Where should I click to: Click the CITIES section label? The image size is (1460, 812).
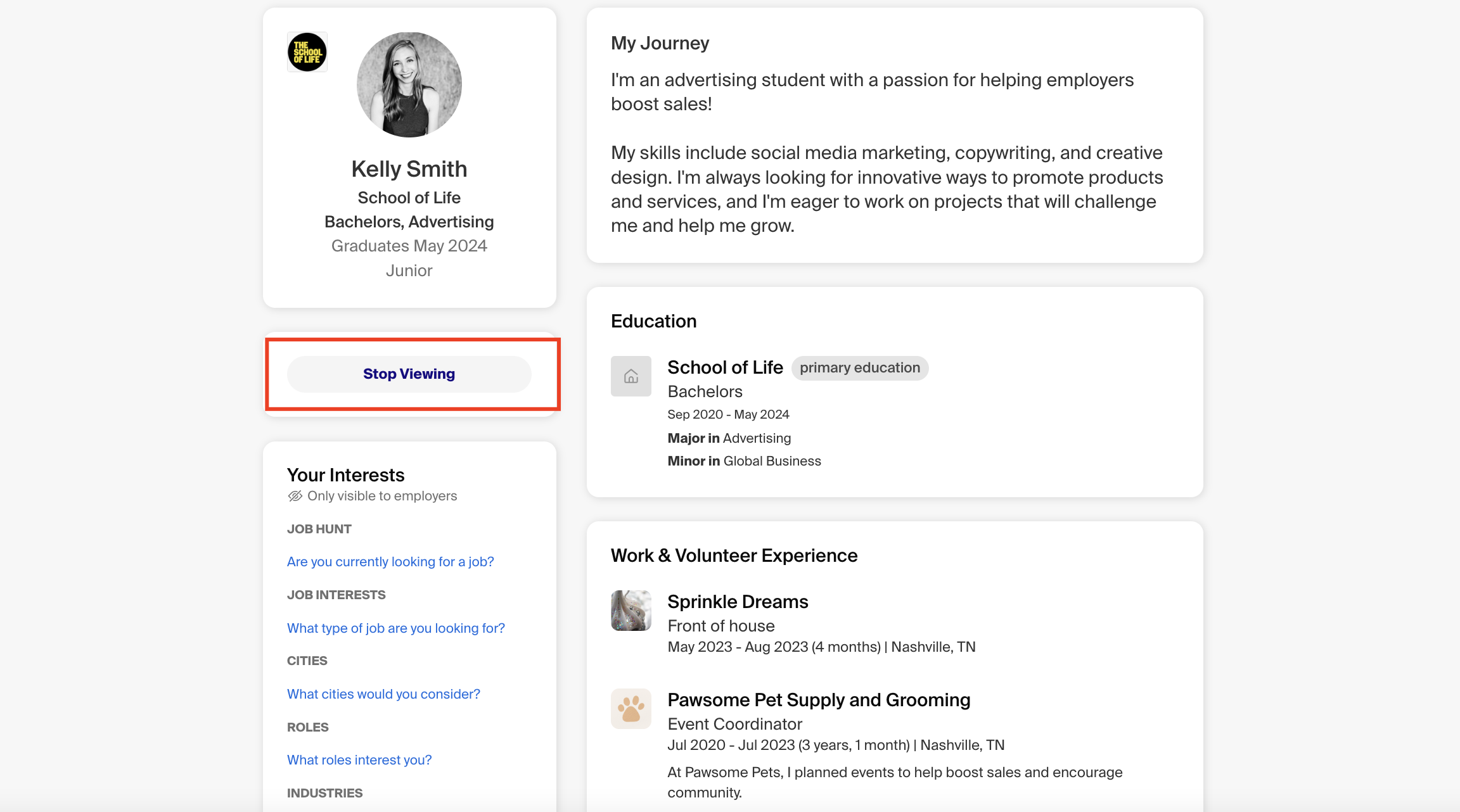[307, 661]
